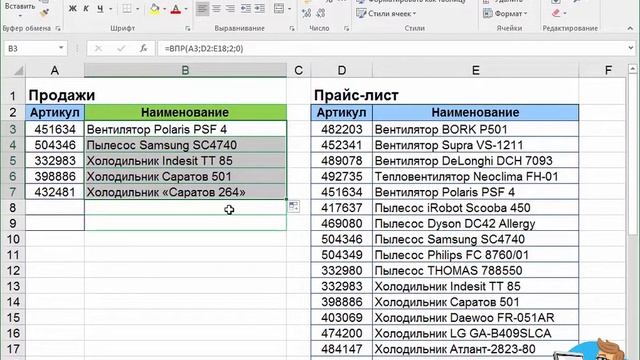Collapse the ribbon with the chevron
The image size is (640, 360).
630,29
